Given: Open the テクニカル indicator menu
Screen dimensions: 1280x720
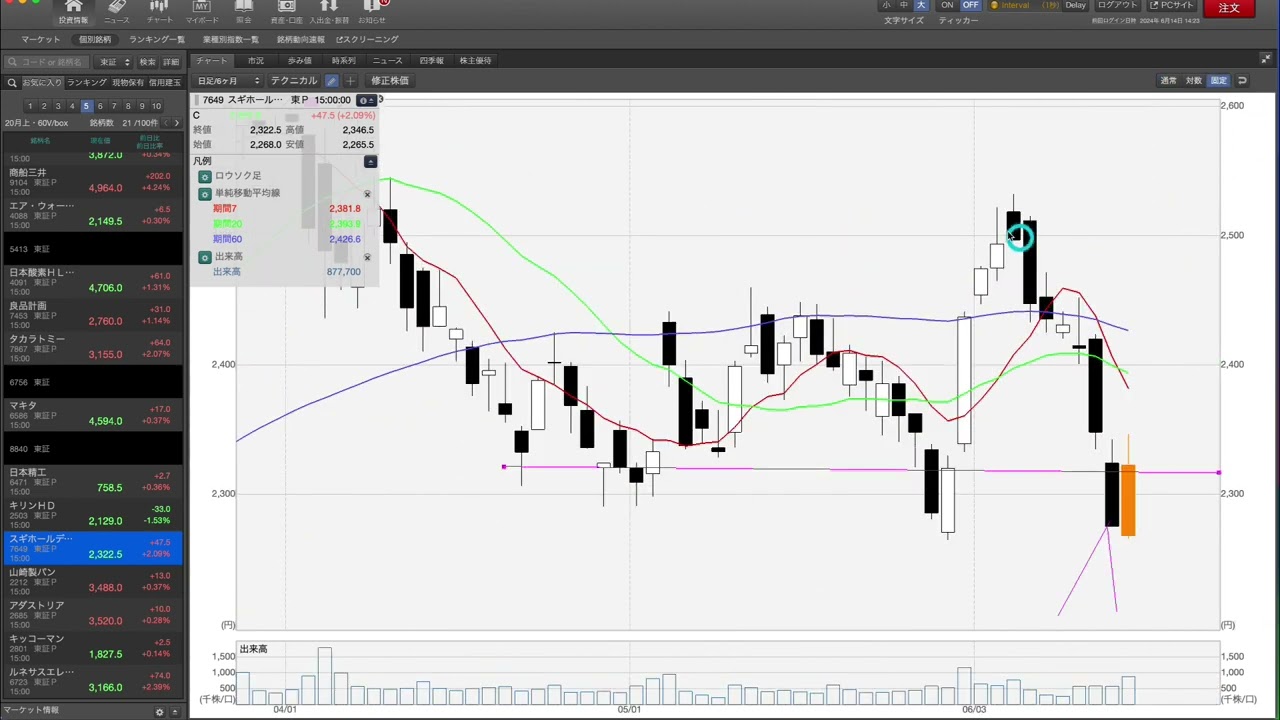Looking at the screenshot, I should pos(294,81).
